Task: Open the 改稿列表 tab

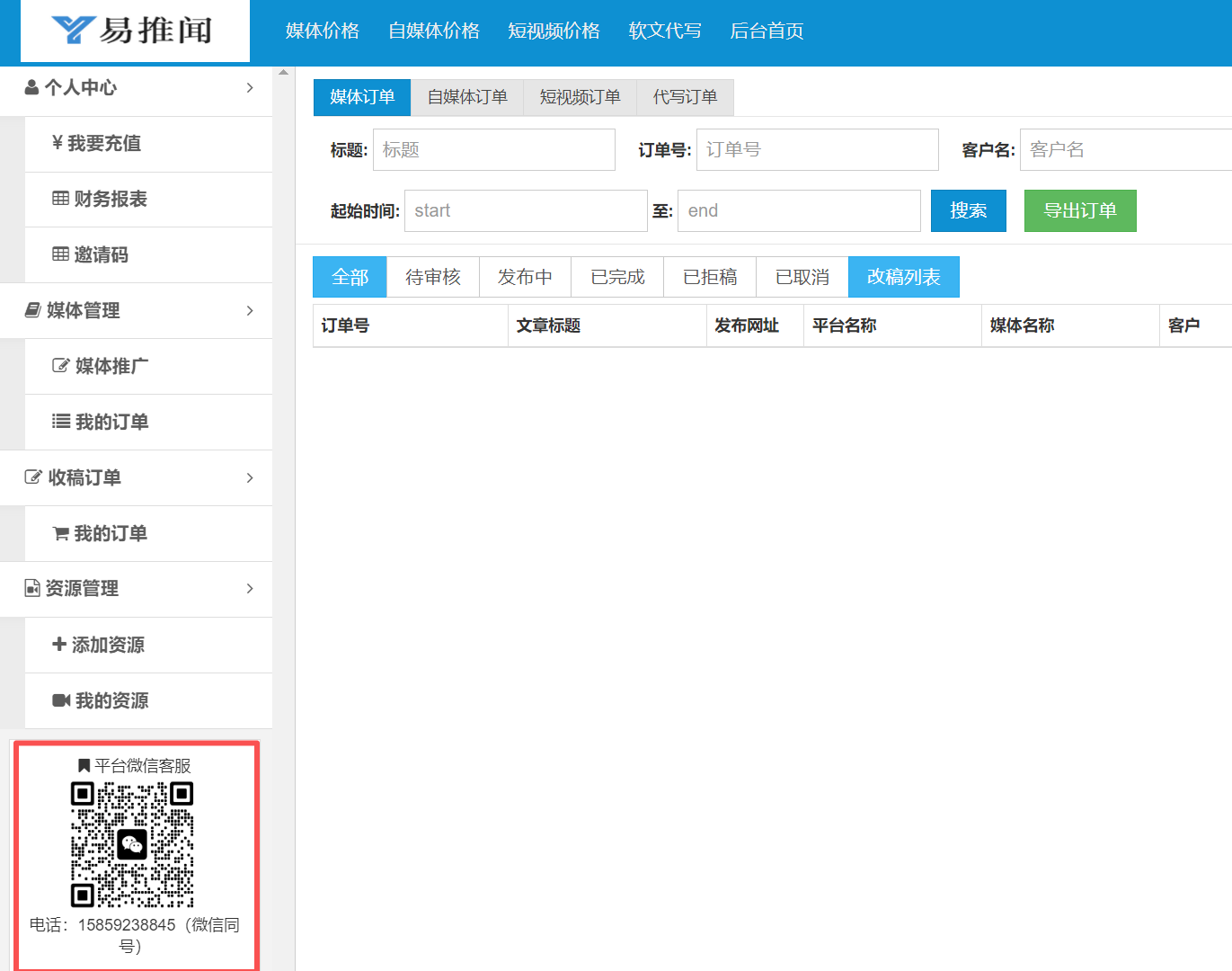Action: 904,277
